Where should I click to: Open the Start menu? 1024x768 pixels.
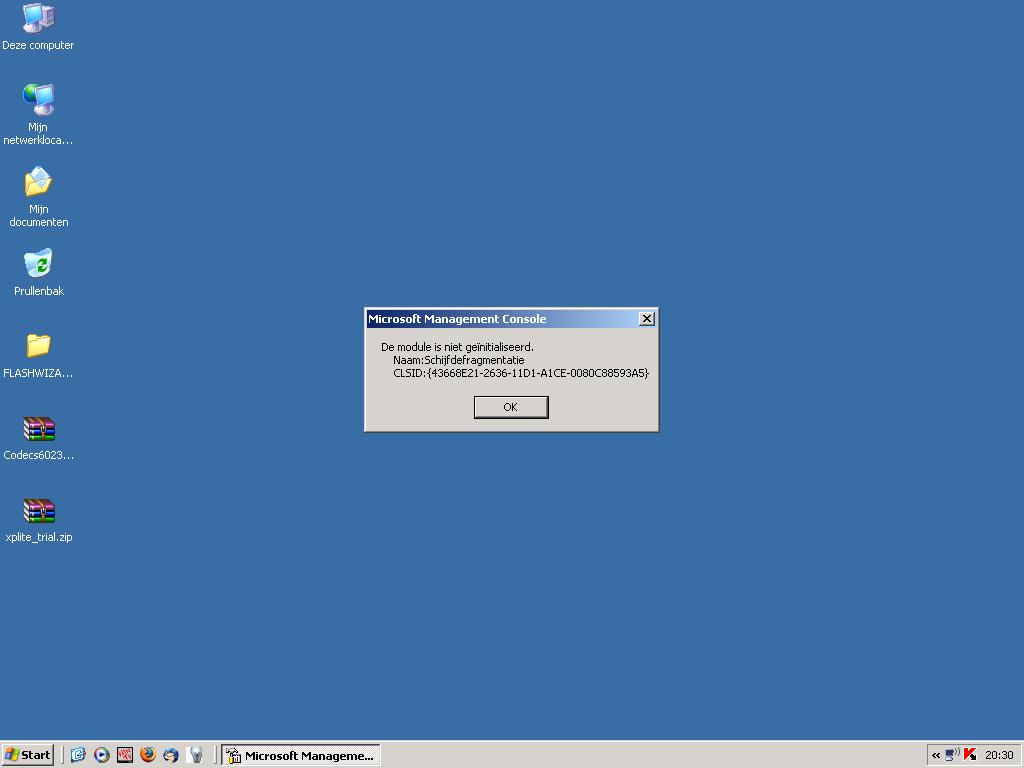click(x=27, y=755)
